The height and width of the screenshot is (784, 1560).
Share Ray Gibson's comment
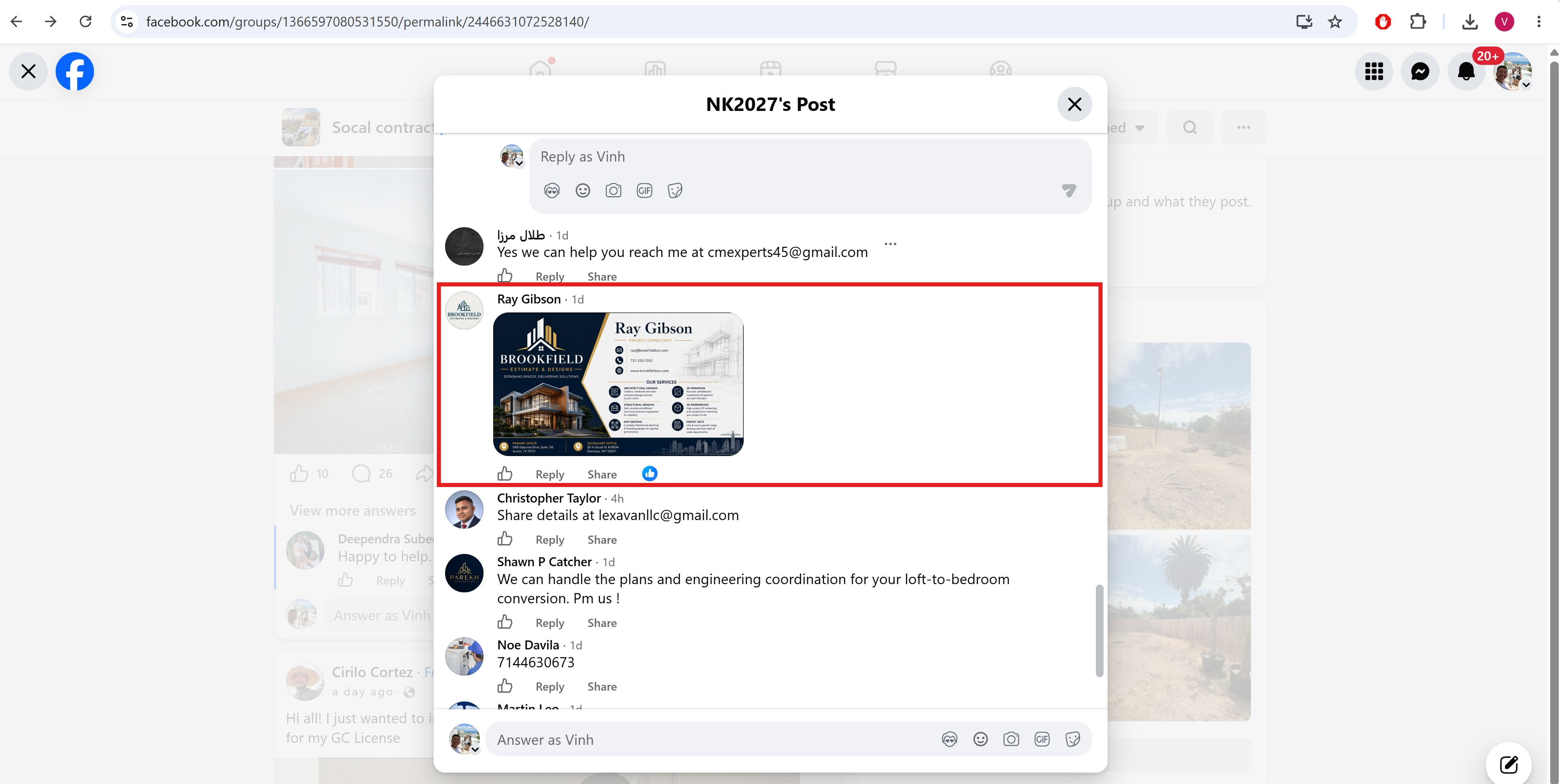click(602, 475)
